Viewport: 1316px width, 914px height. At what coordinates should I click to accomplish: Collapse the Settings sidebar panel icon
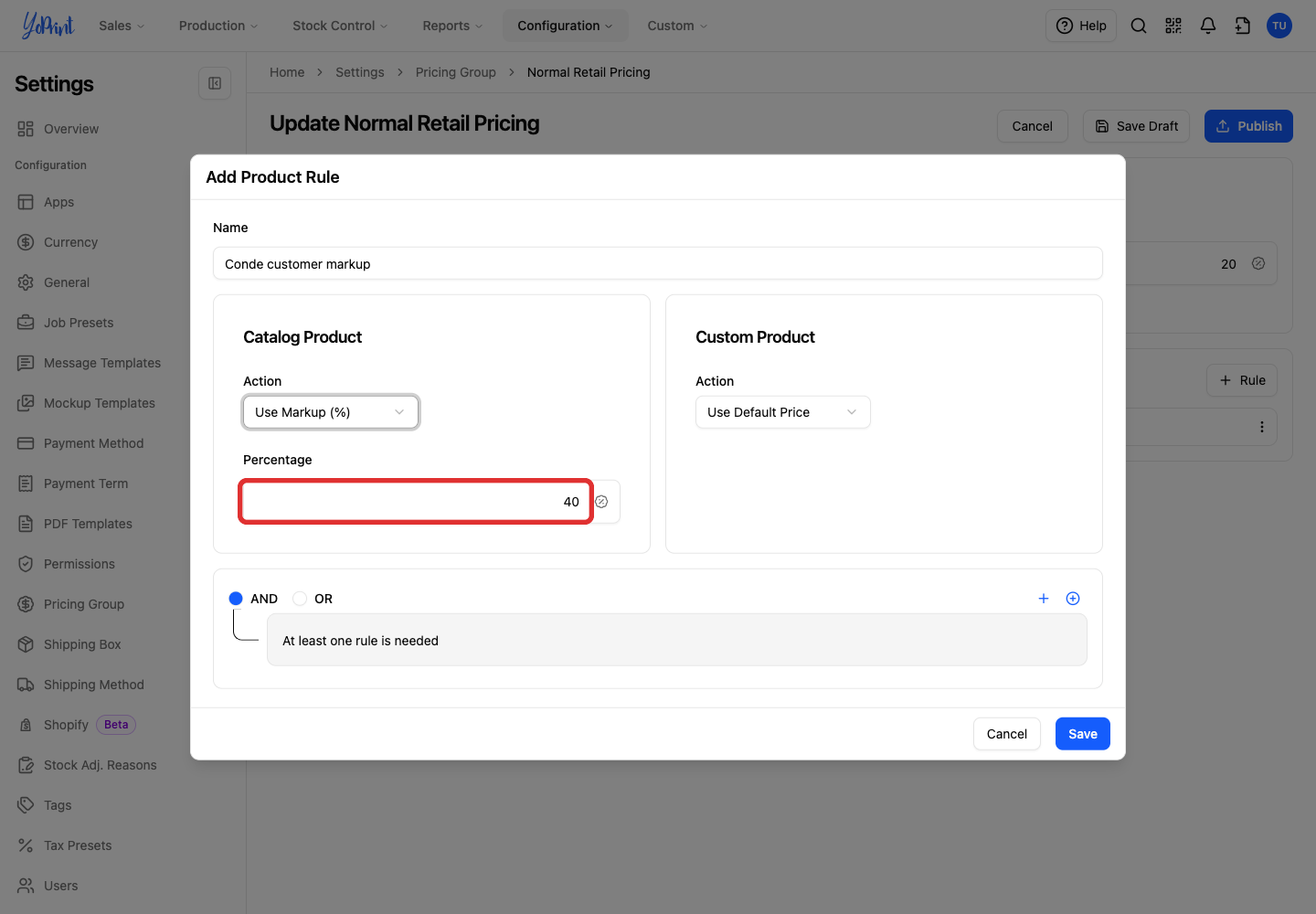click(x=215, y=83)
